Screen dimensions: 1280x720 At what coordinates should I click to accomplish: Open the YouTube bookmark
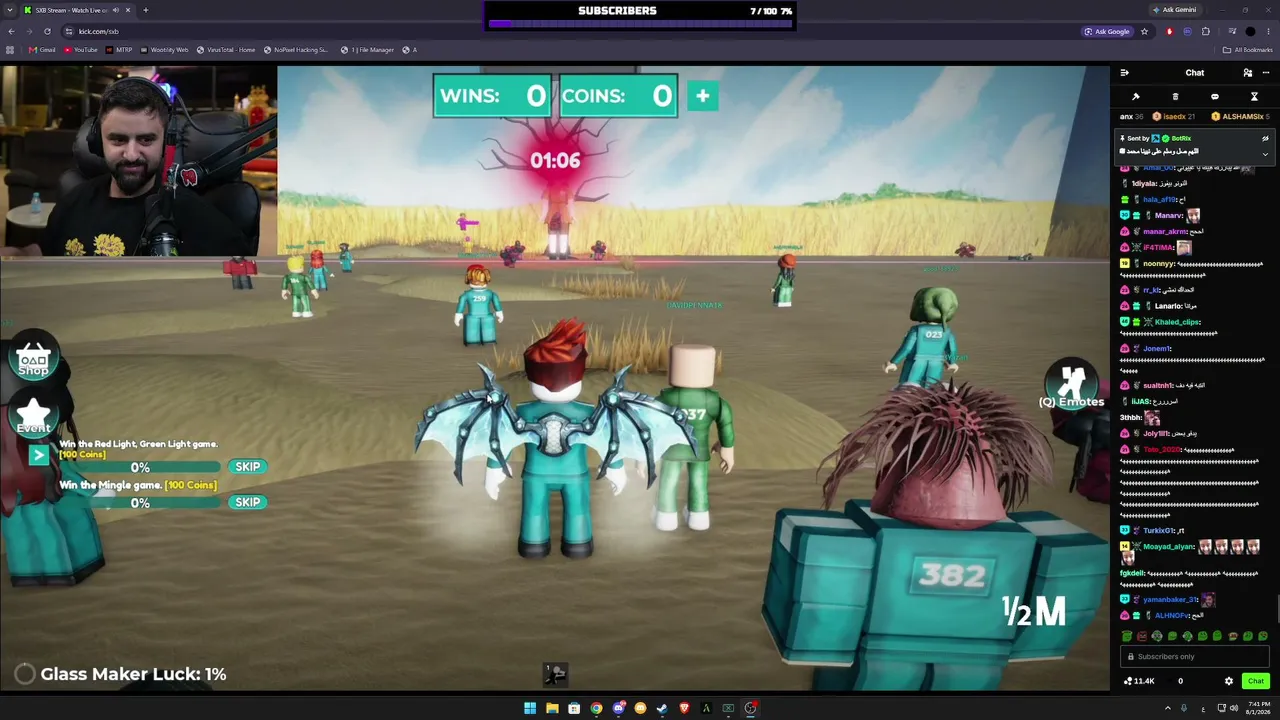(81, 50)
